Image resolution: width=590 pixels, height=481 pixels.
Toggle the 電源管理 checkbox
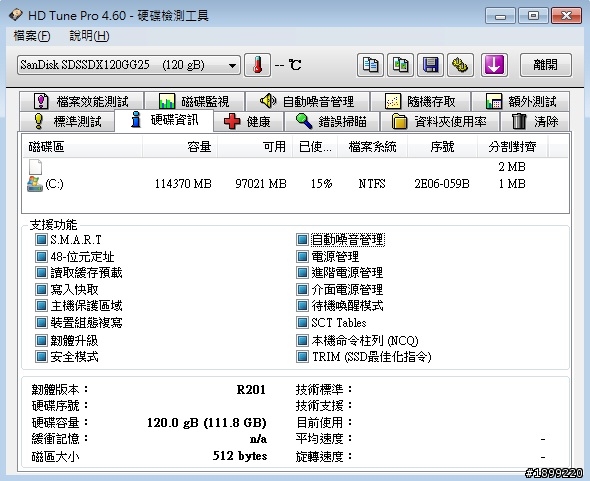tap(302, 256)
